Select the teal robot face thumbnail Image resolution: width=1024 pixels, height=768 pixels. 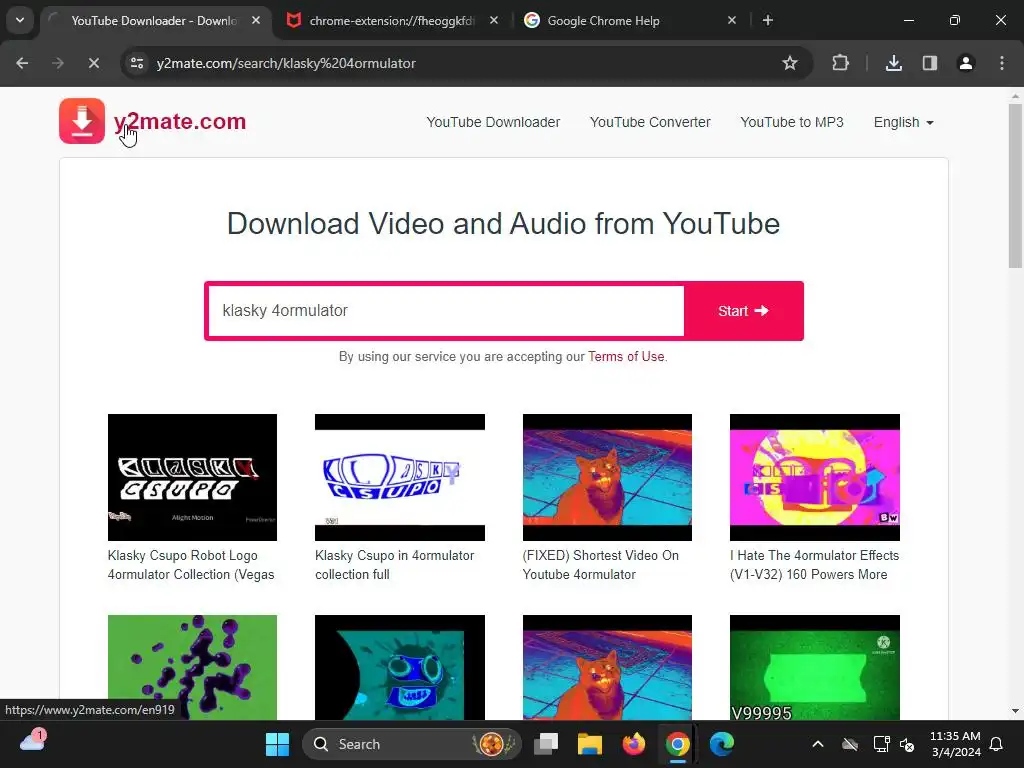[x=400, y=667]
